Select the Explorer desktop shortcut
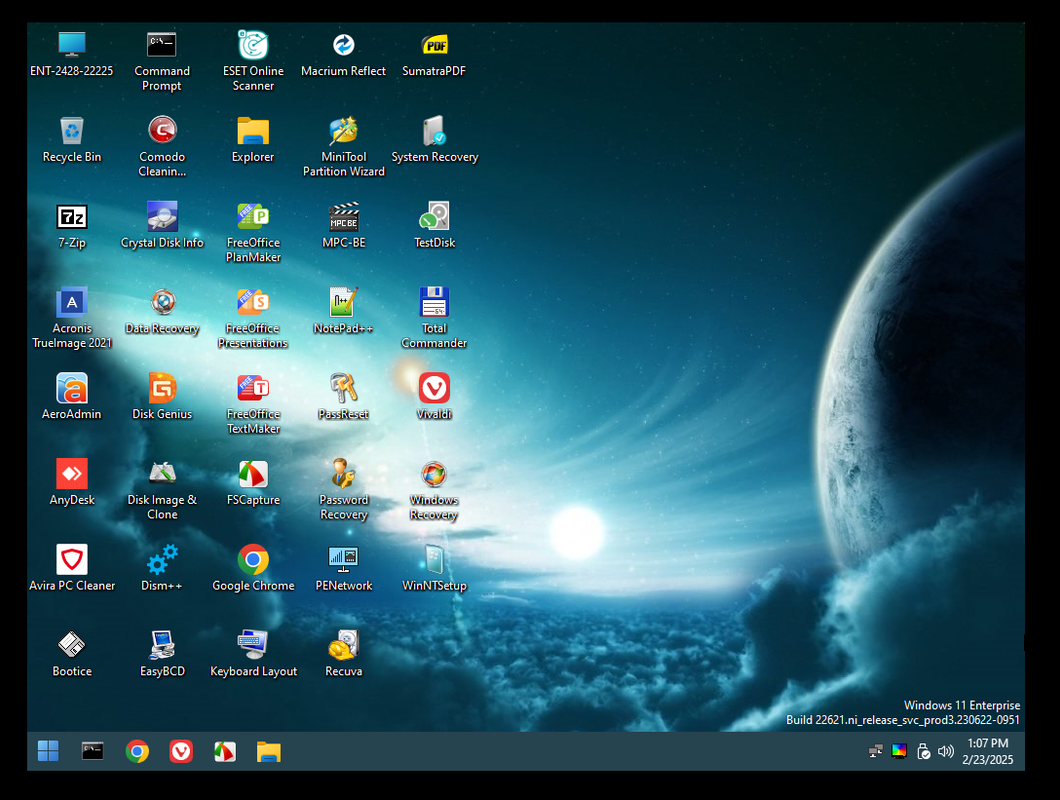The image size is (1060, 800). (253, 131)
